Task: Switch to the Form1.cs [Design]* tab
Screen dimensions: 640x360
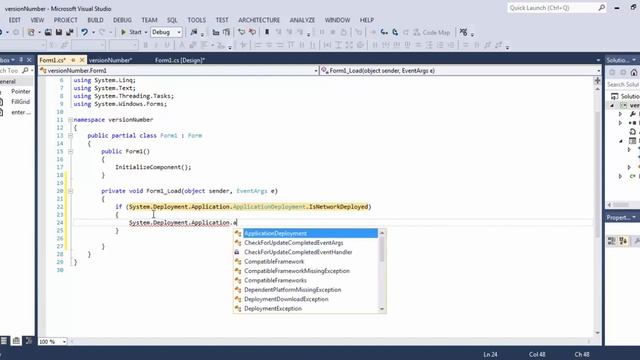Action: (180, 60)
